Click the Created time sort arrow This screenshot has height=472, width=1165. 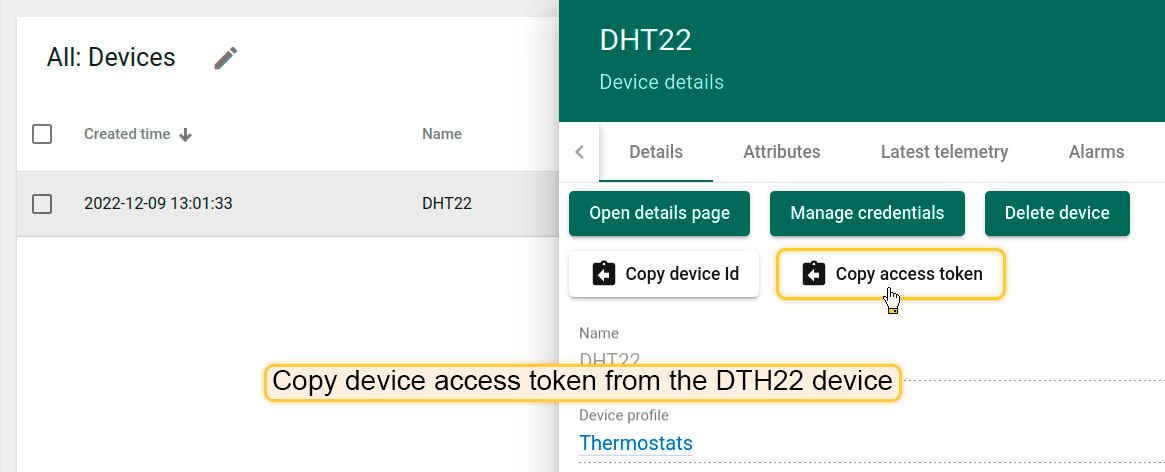point(185,135)
